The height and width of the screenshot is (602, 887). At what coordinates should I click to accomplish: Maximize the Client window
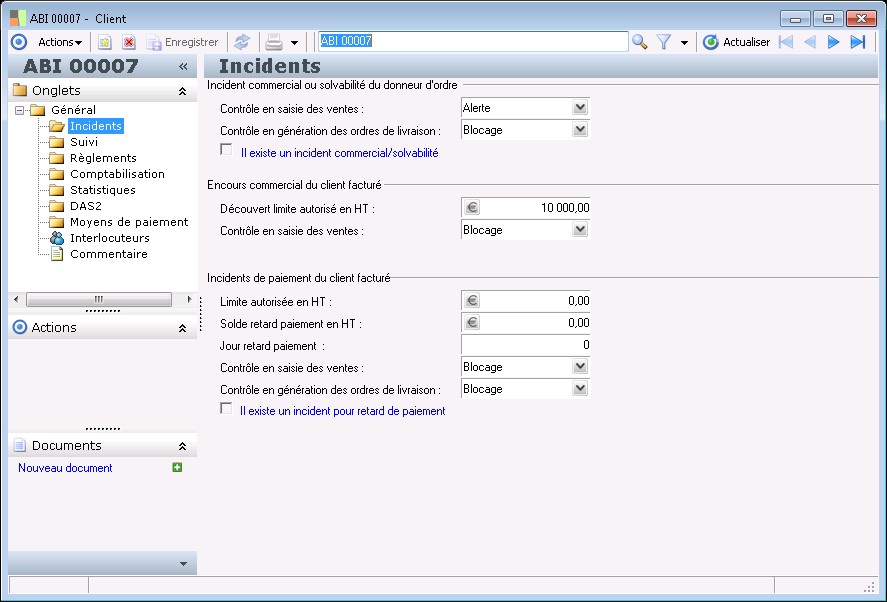click(828, 19)
